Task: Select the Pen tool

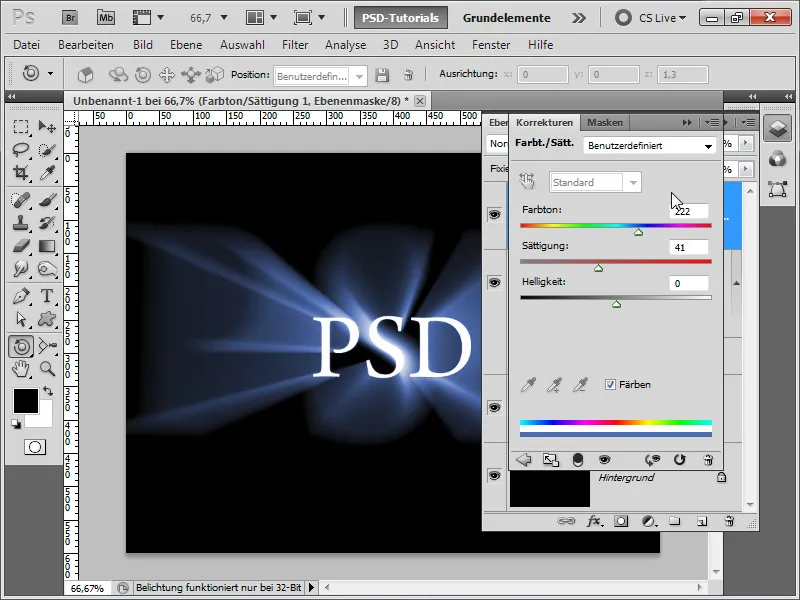Action: coord(21,295)
